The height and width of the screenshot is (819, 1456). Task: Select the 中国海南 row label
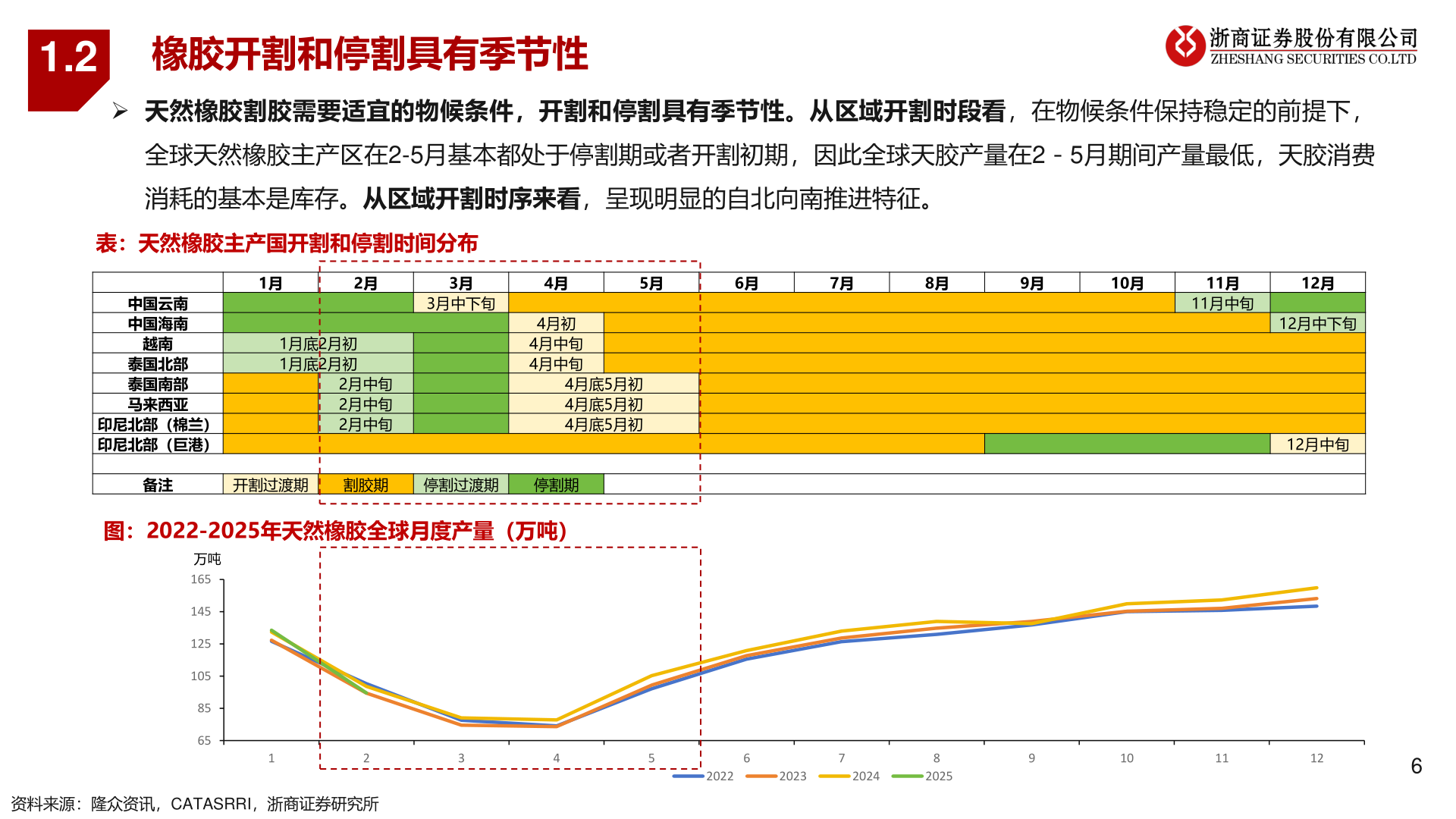click(158, 323)
